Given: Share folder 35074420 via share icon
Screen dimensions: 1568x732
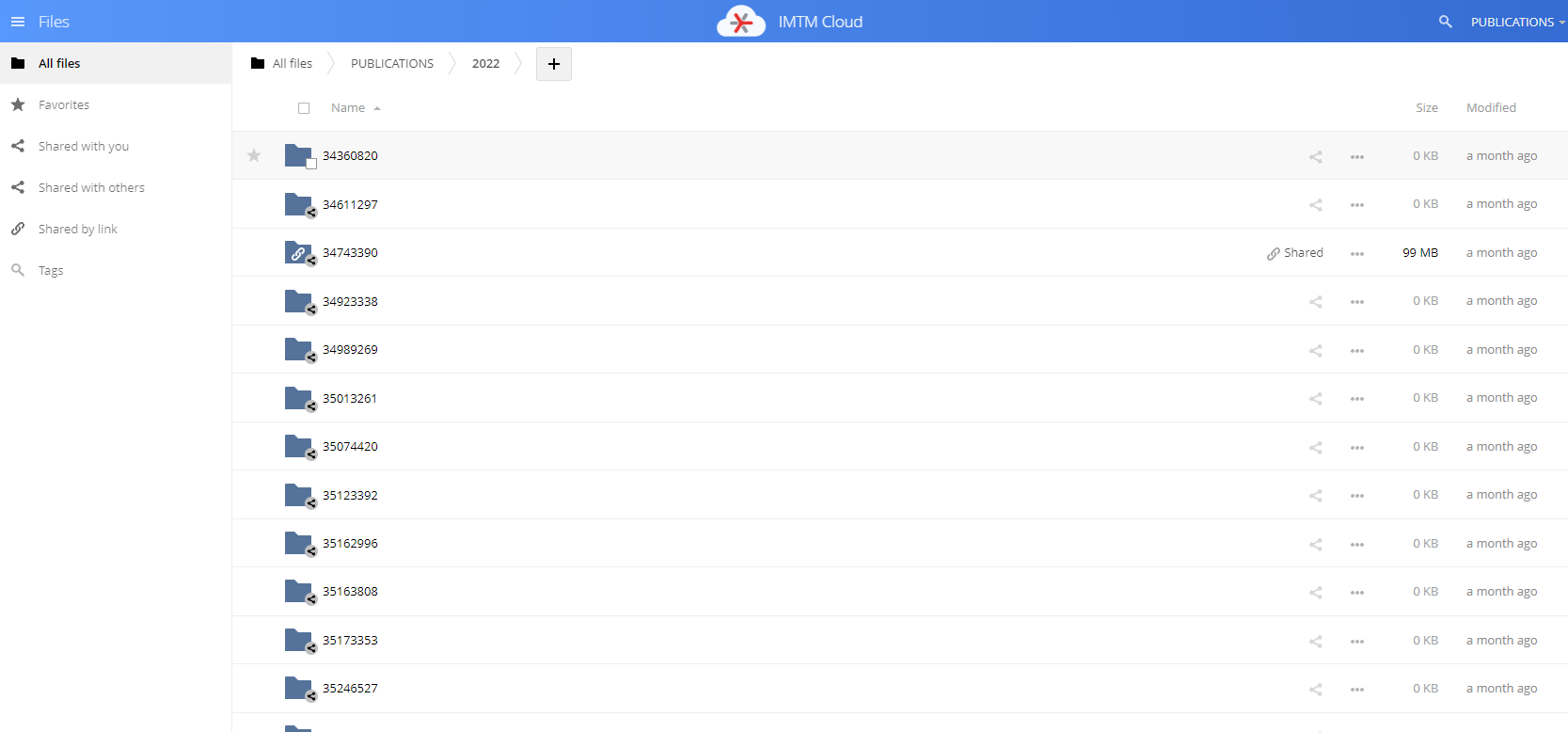Looking at the screenshot, I should 1316,448.
